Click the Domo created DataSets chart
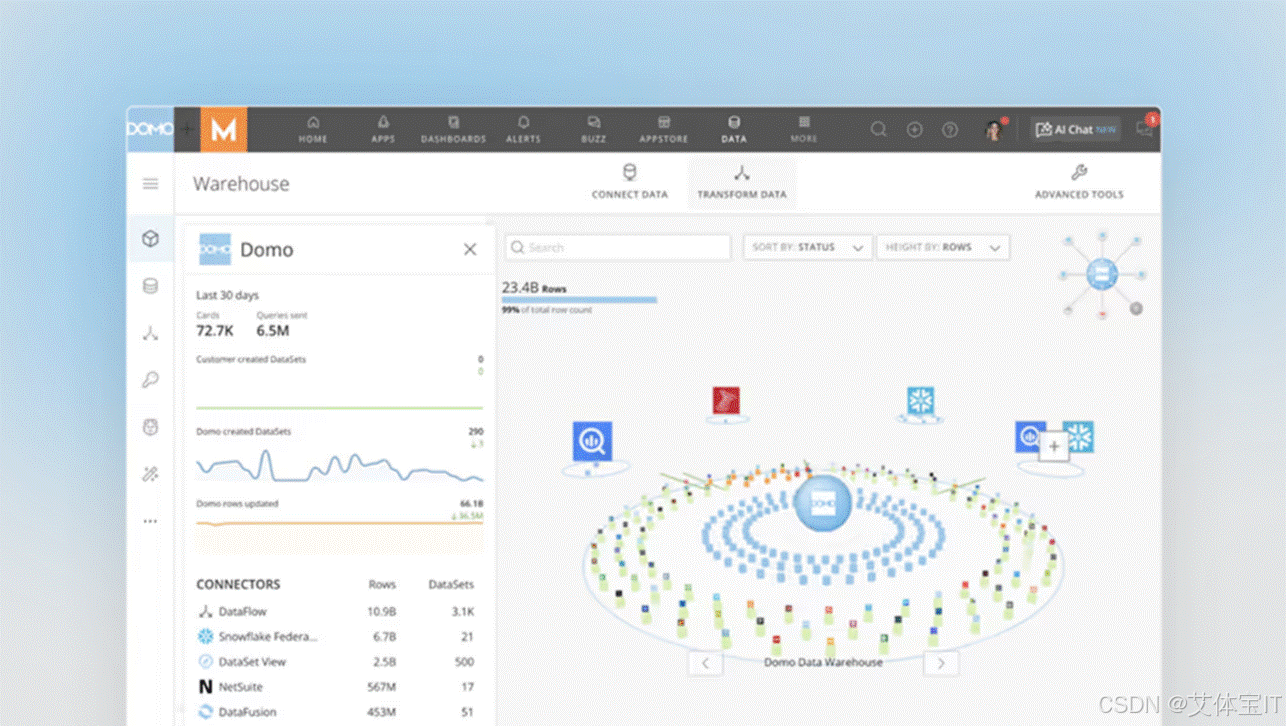1286x726 pixels. pyautogui.click(x=340, y=464)
